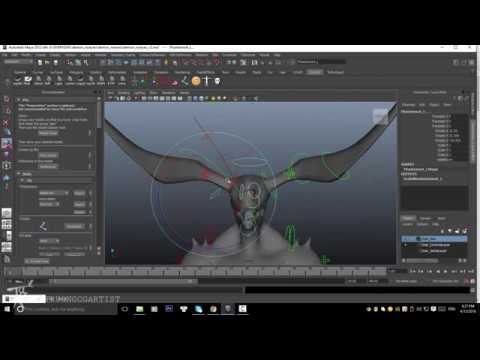The image size is (480, 360).
Task: Collapse the nested subsection arrow in Tool Settings
Action: [x=22, y=180]
